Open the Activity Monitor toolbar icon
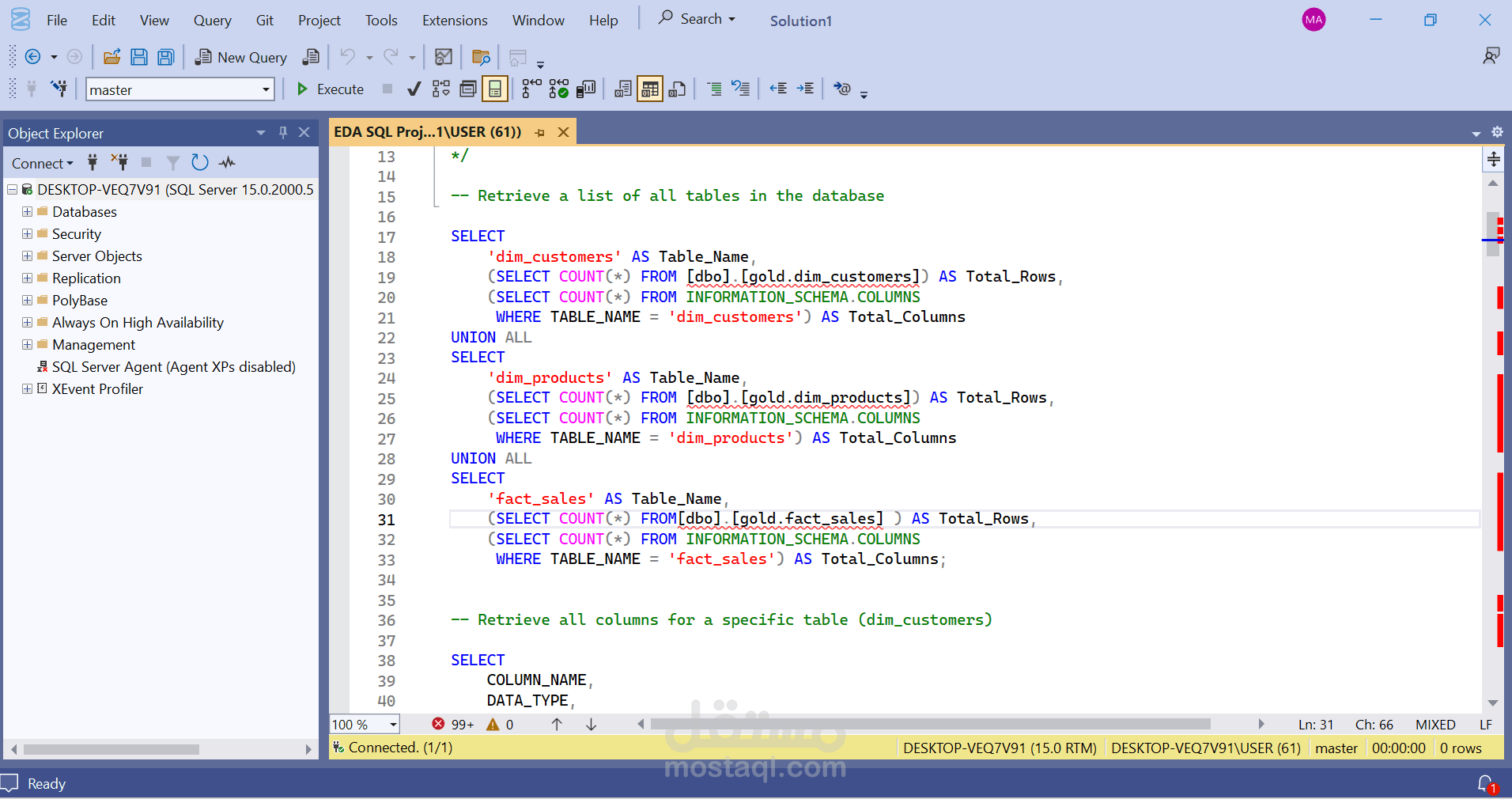This screenshot has height=799, width=1512. click(444, 57)
